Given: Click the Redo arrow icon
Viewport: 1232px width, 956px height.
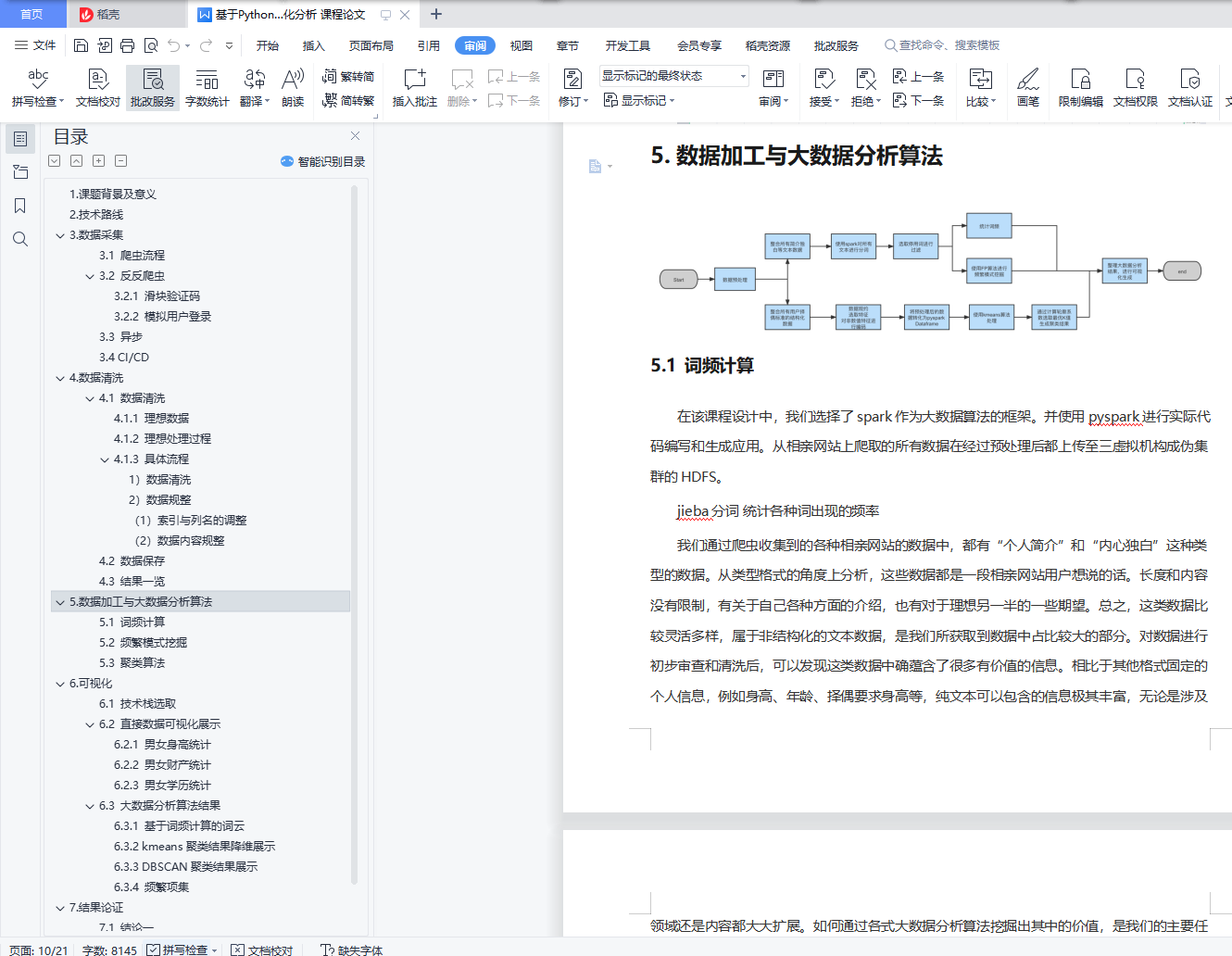Looking at the screenshot, I should click(206, 45).
